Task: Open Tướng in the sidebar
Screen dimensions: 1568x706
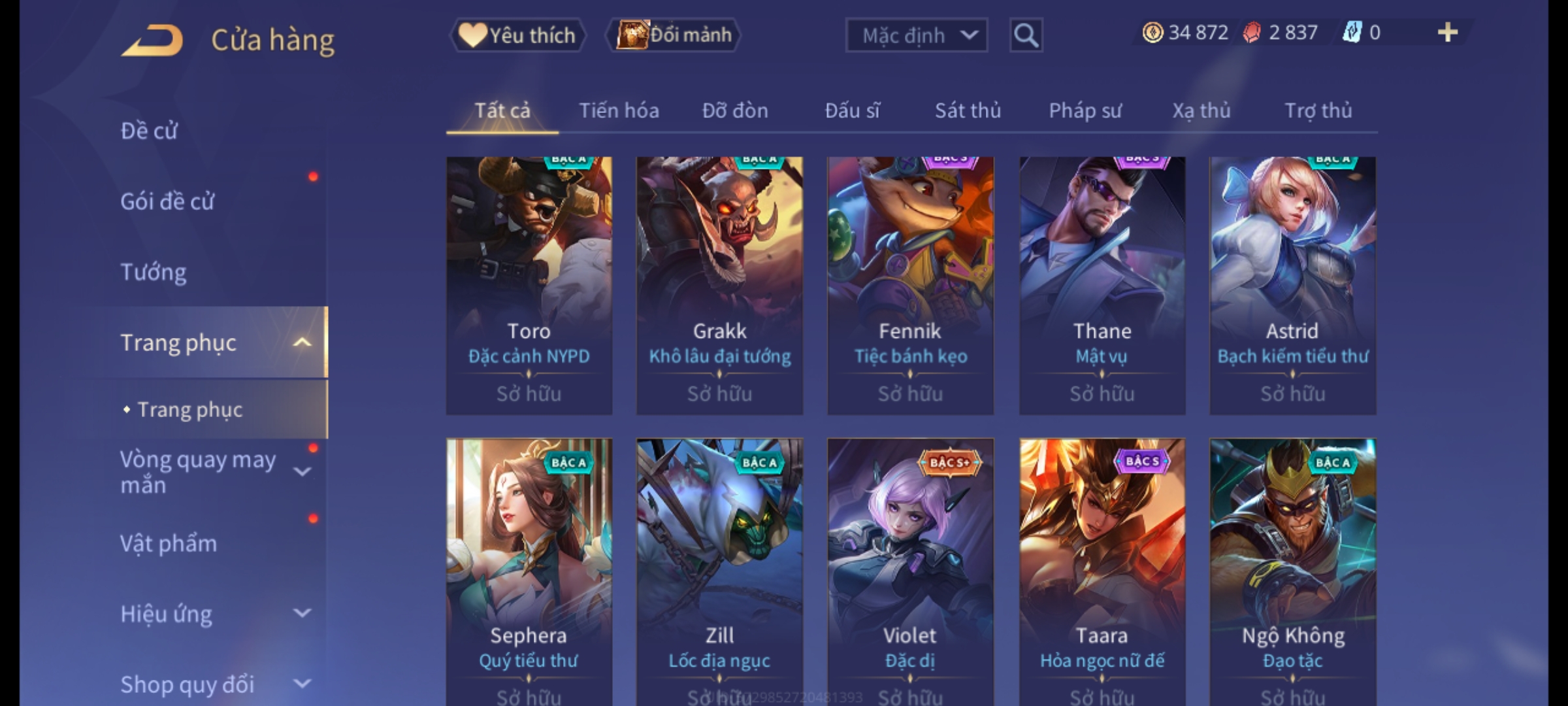Action: [x=154, y=272]
